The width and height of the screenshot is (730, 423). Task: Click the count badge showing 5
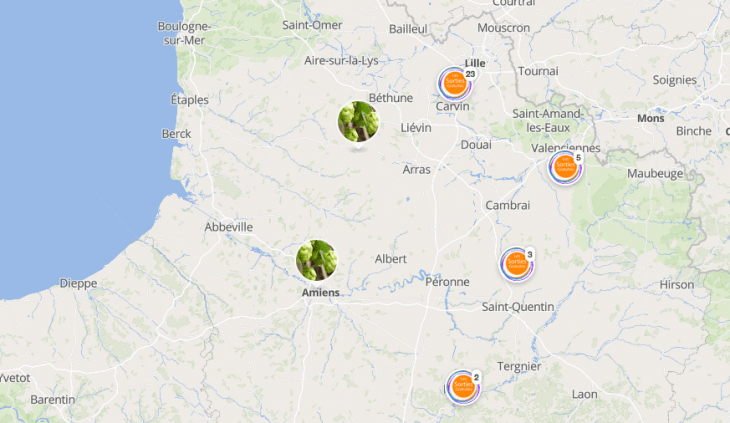coord(578,158)
